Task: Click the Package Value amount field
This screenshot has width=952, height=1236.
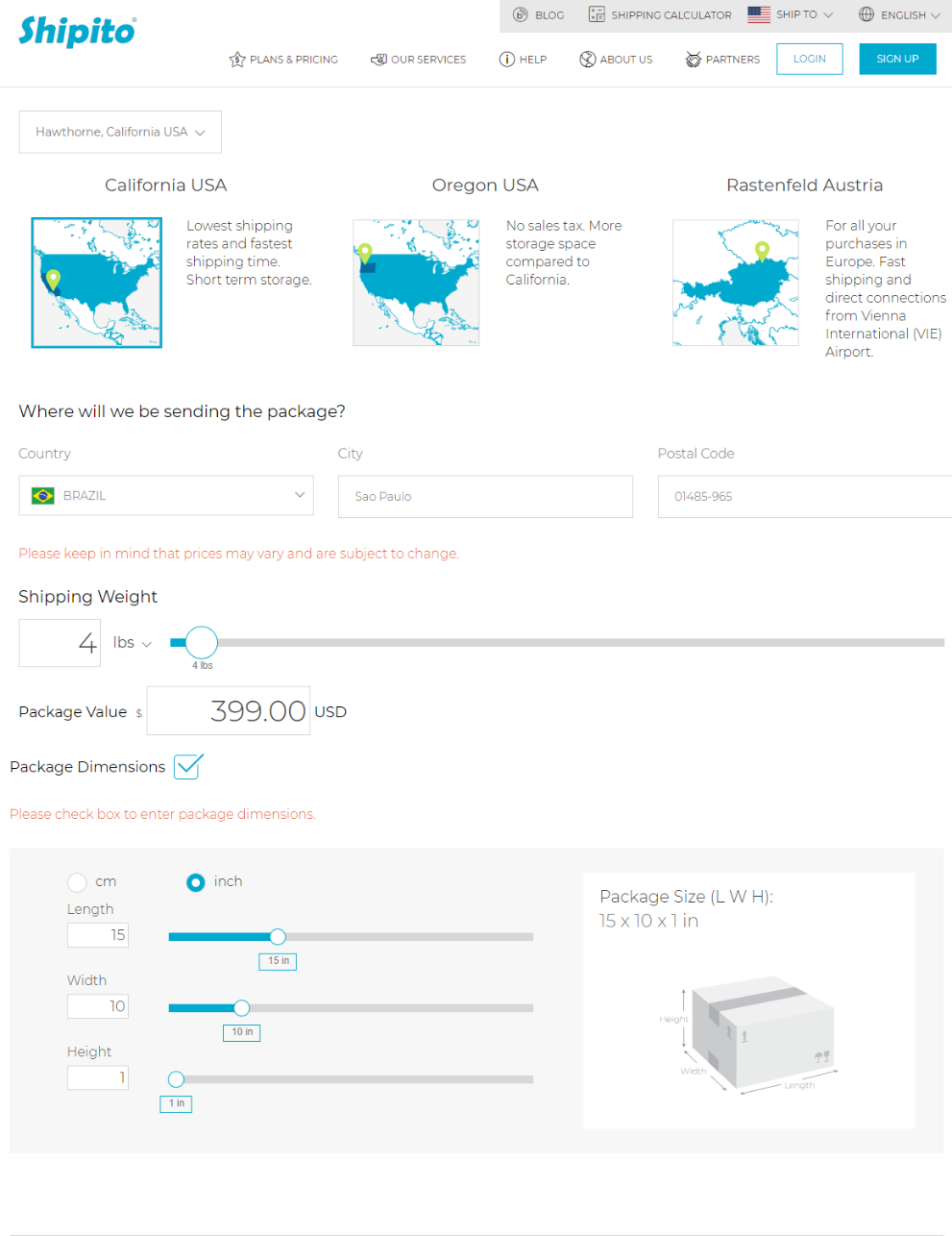Action: 229,711
